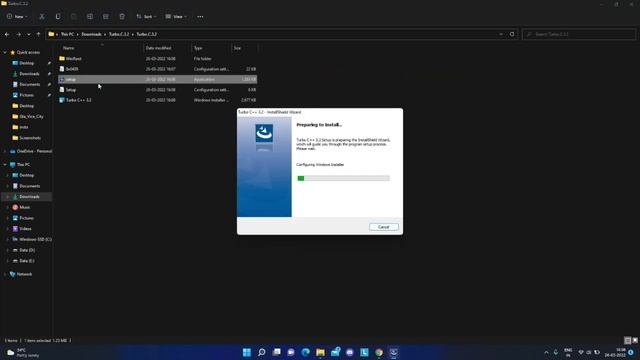The height and width of the screenshot is (360, 640).
Task: Click the weather widget on the taskbar
Action: point(24,353)
